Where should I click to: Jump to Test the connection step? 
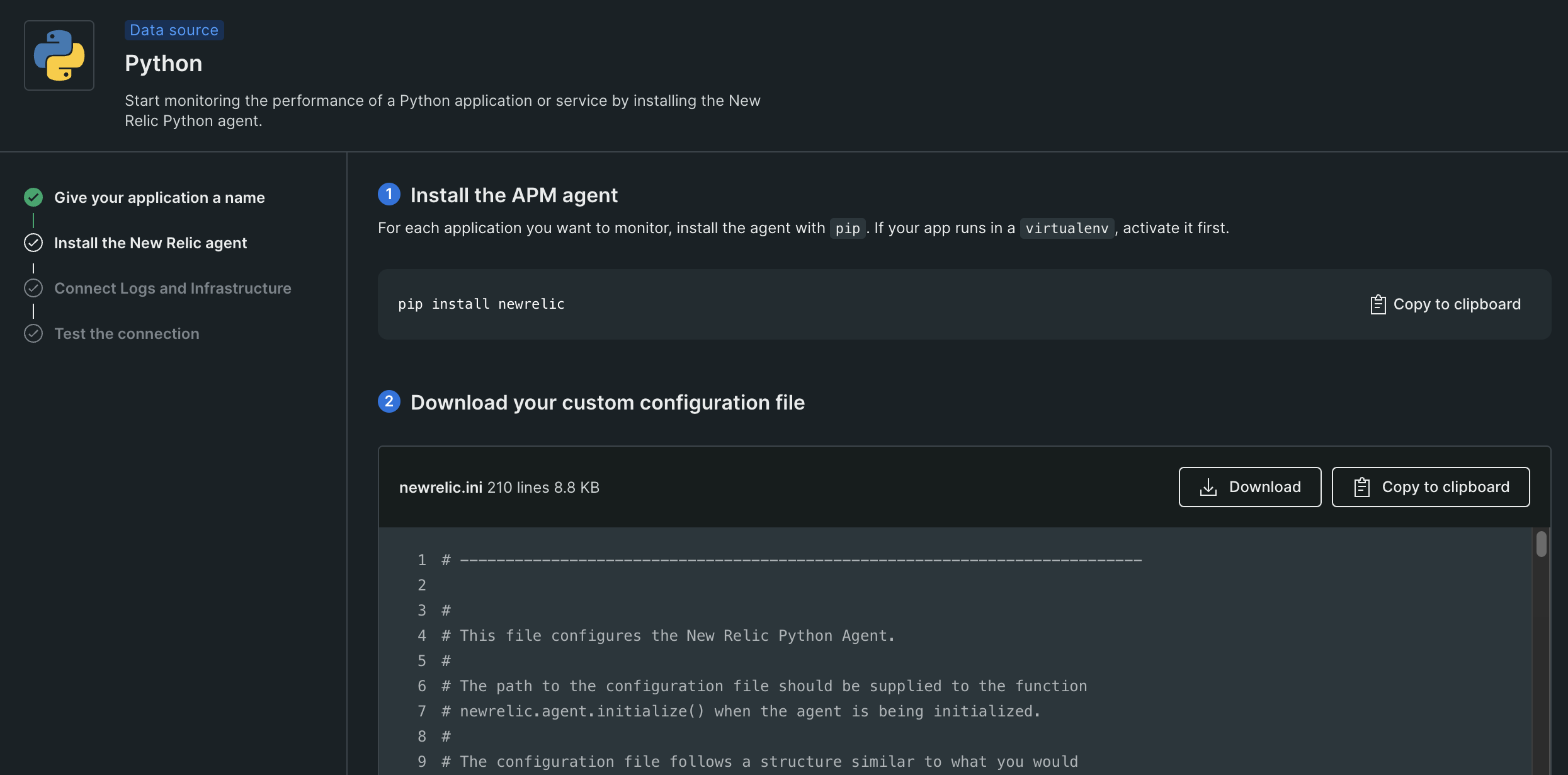pyautogui.click(x=127, y=333)
